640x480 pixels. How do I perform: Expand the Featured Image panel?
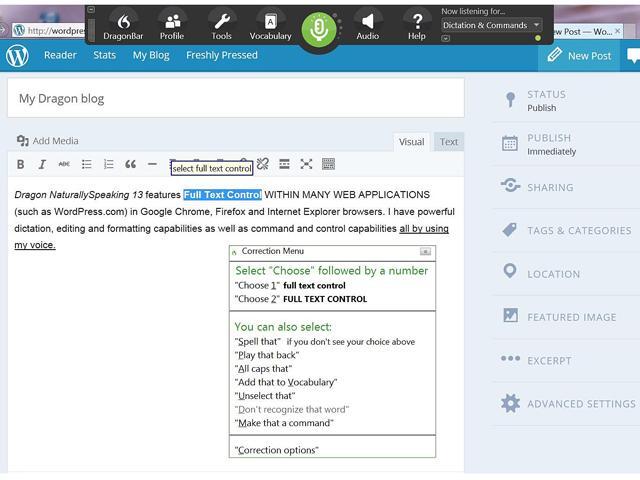pyautogui.click(x=565, y=317)
